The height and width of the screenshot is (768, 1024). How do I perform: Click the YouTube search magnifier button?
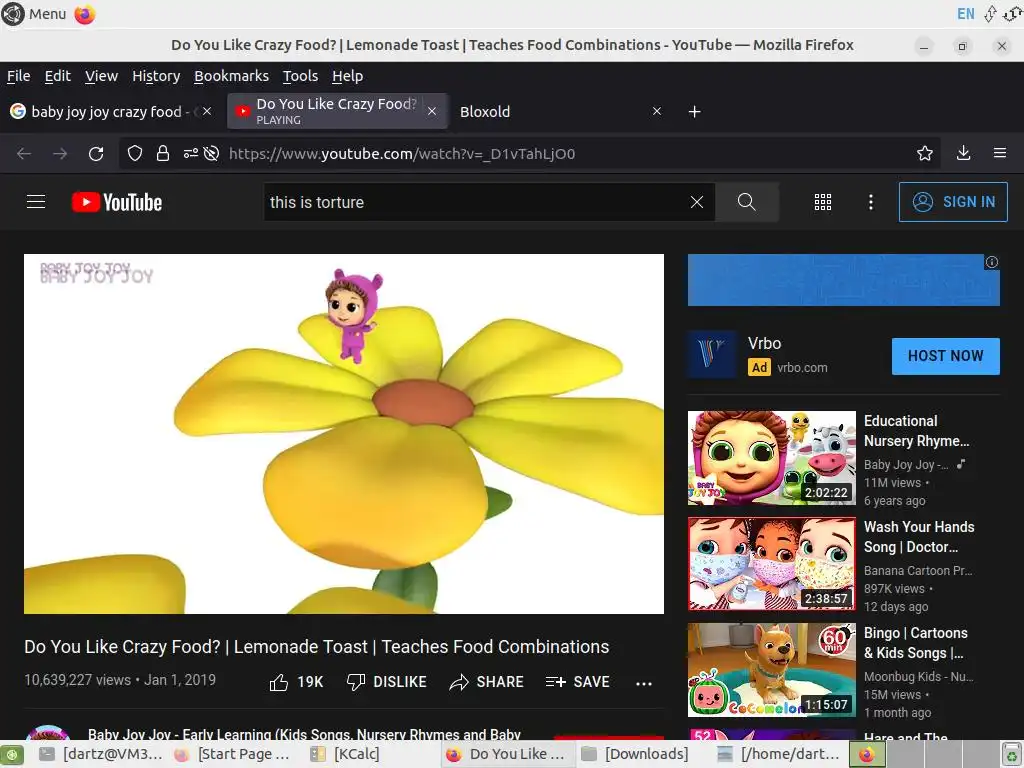click(747, 202)
